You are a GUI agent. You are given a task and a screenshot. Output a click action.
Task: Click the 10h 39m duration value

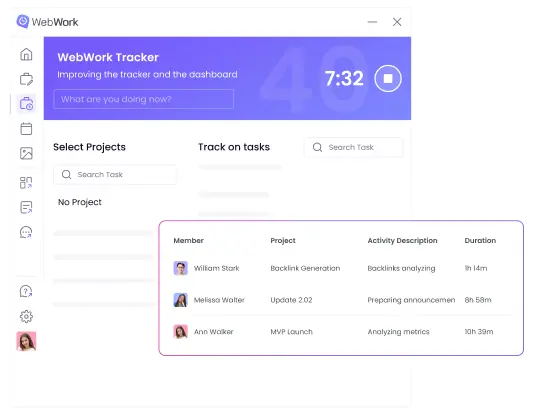[479, 331]
